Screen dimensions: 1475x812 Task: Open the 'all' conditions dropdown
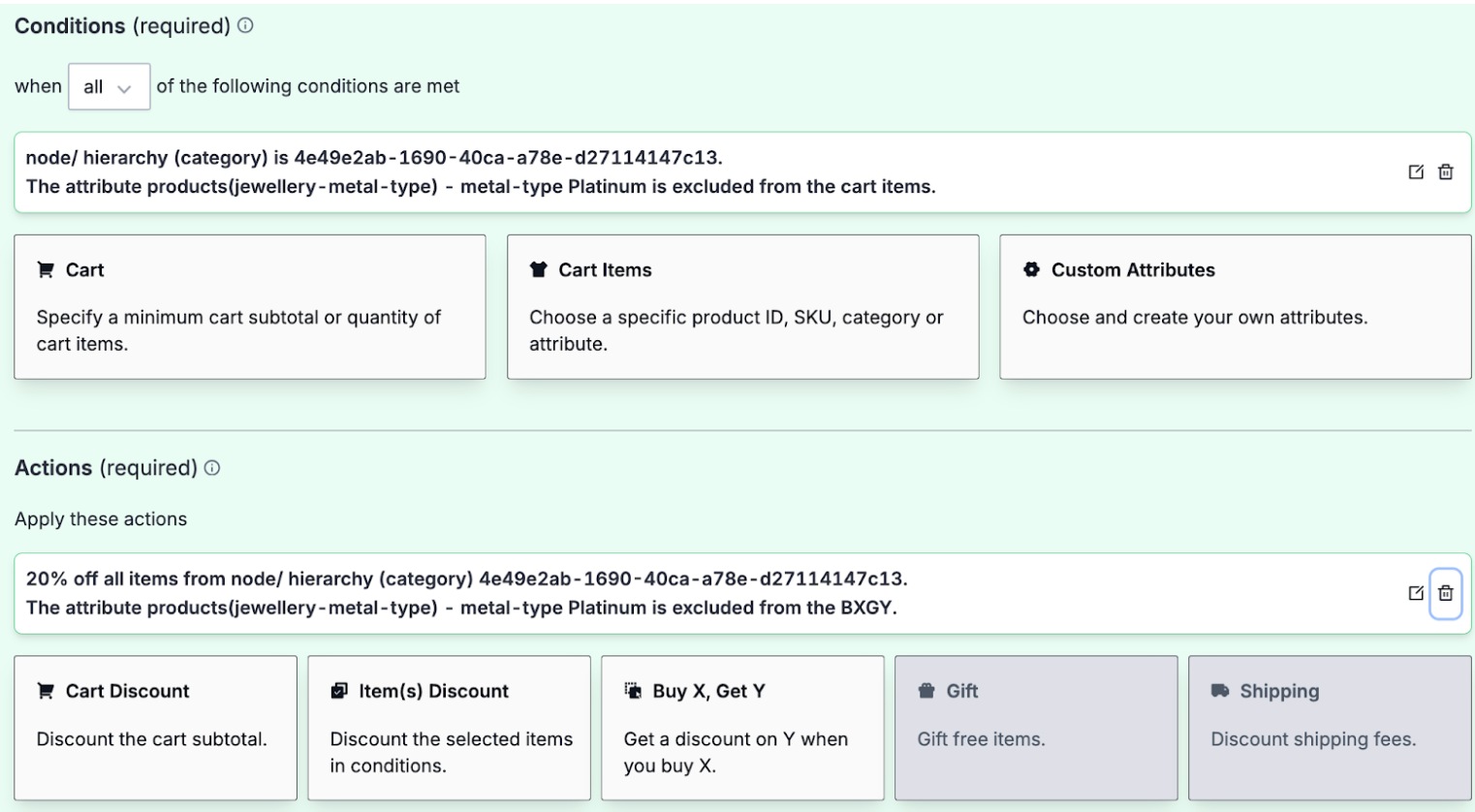(x=109, y=86)
